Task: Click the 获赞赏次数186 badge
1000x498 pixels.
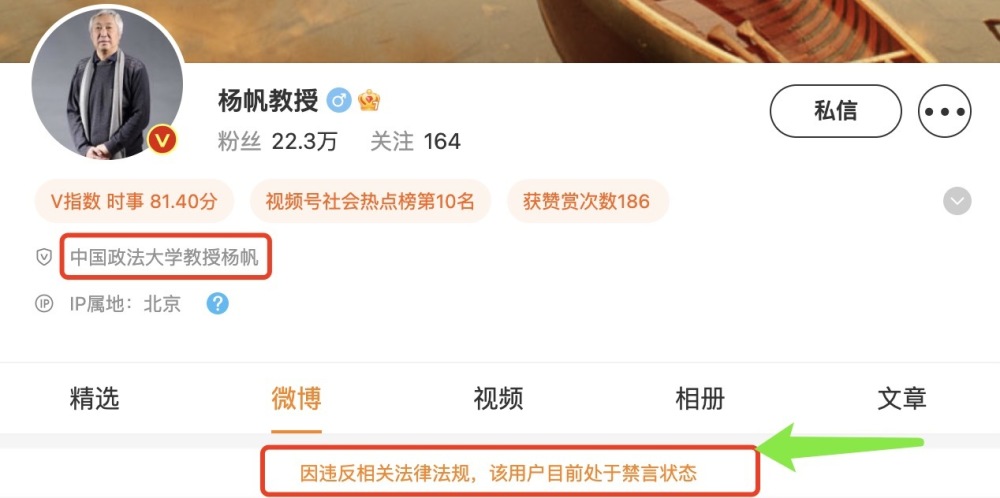Action: click(587, 201)
